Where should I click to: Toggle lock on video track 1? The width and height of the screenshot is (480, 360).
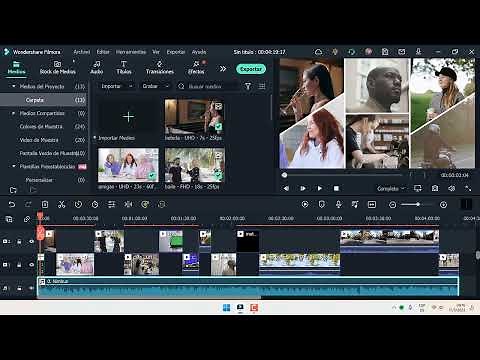pos(19,265)
